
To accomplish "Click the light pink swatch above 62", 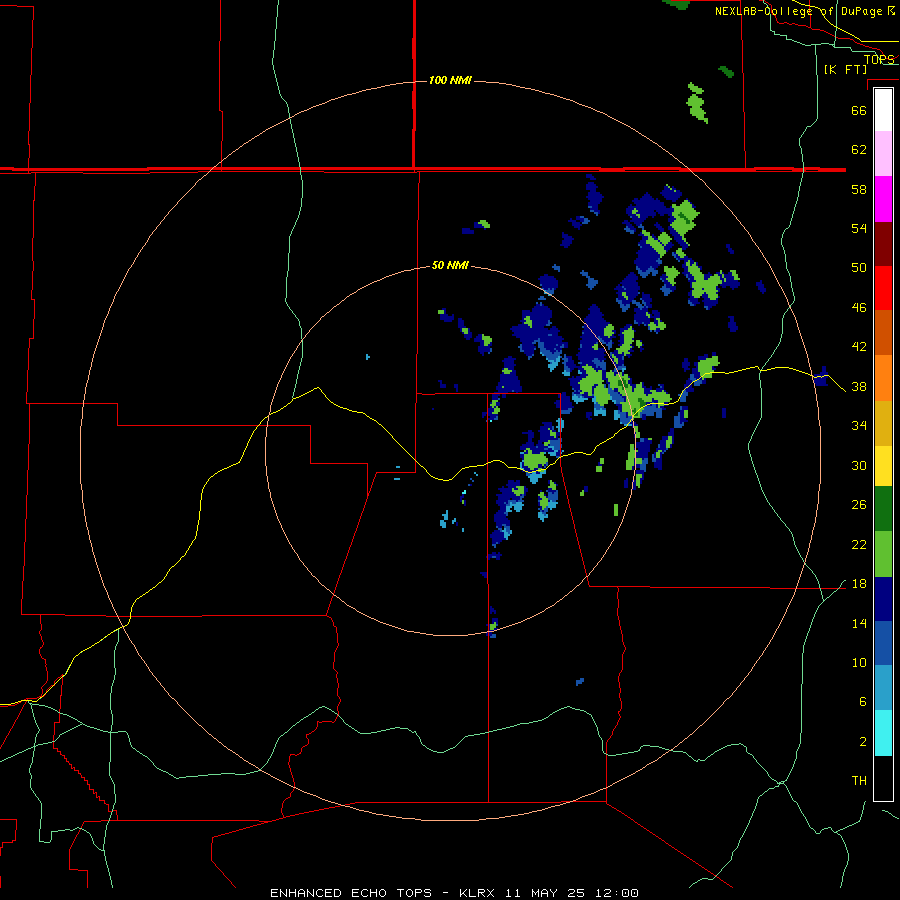I will (883, 154).
